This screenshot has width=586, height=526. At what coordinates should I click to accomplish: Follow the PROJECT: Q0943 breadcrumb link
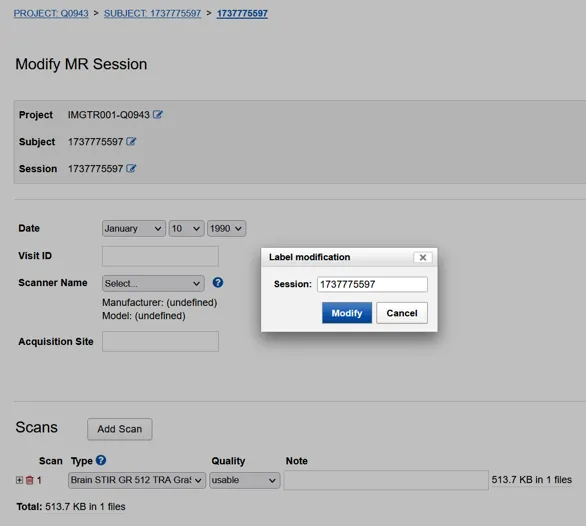pos(51,13)
